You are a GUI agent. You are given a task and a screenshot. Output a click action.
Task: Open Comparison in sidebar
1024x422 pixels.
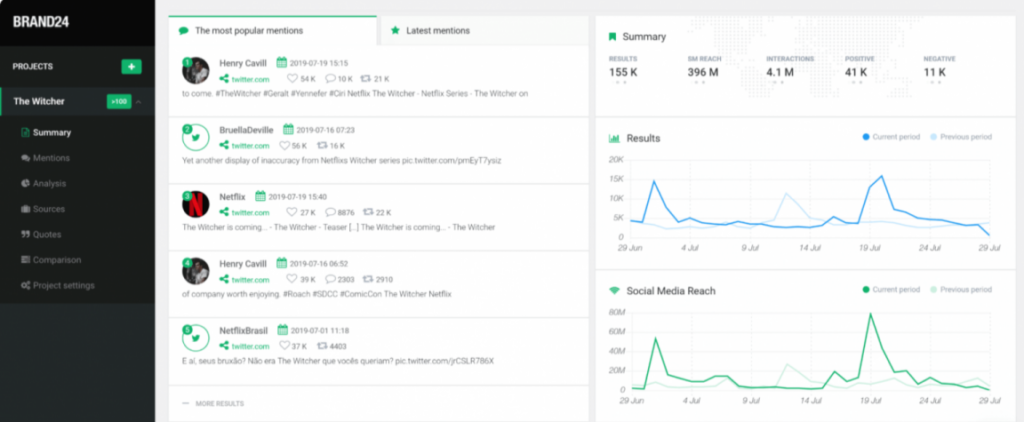(55, 260)
